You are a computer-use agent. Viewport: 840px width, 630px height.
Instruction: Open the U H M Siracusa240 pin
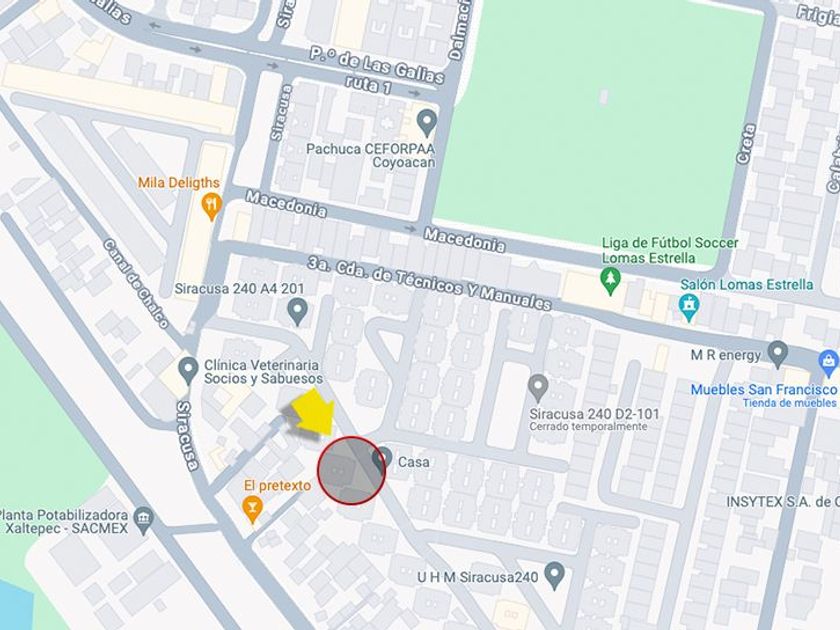[x=554, y=575]
